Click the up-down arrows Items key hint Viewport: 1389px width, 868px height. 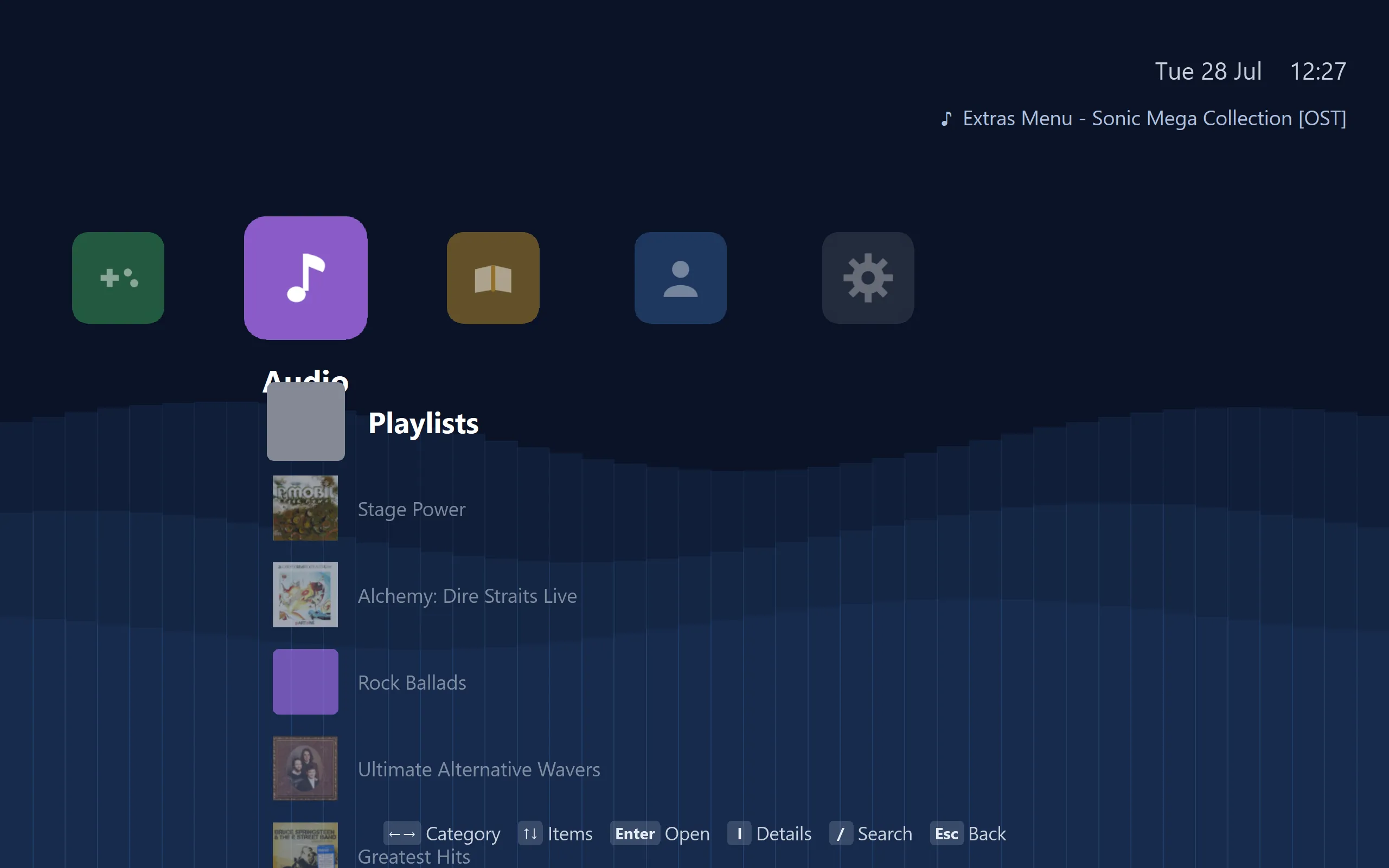(555, 833)
